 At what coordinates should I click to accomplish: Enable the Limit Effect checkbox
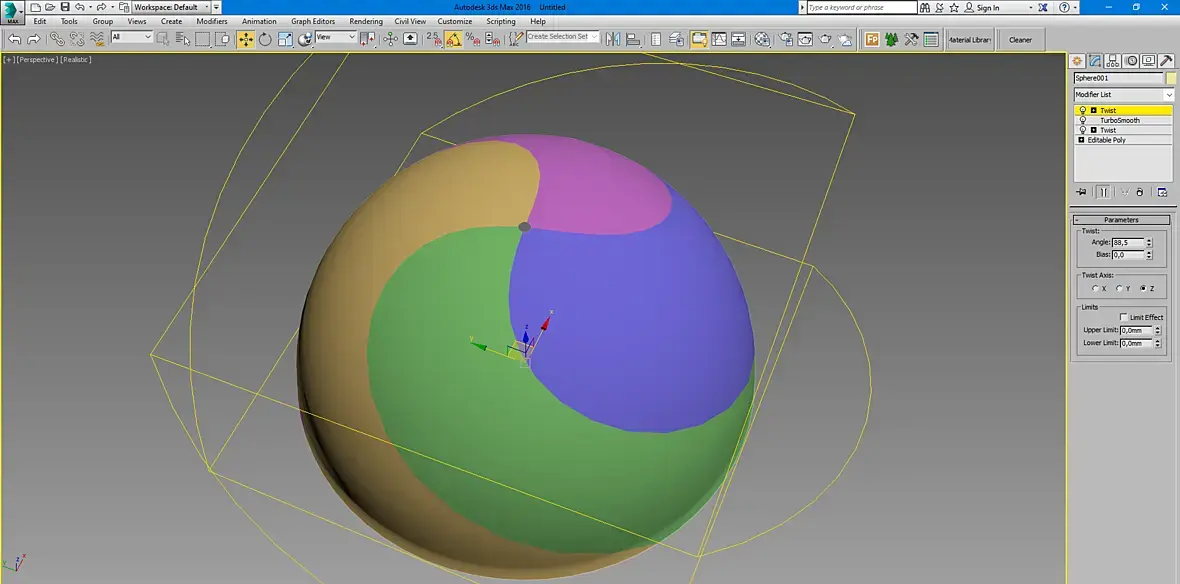pos(1124,317)
